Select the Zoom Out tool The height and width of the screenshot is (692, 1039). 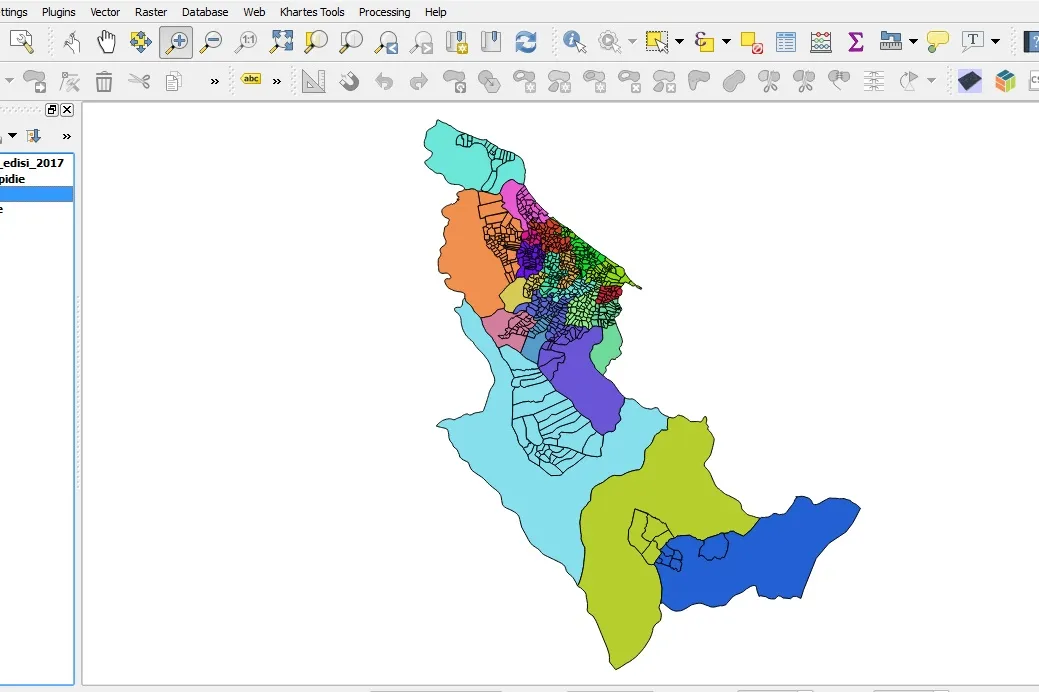pyautogui.click(x=211, y=42)
